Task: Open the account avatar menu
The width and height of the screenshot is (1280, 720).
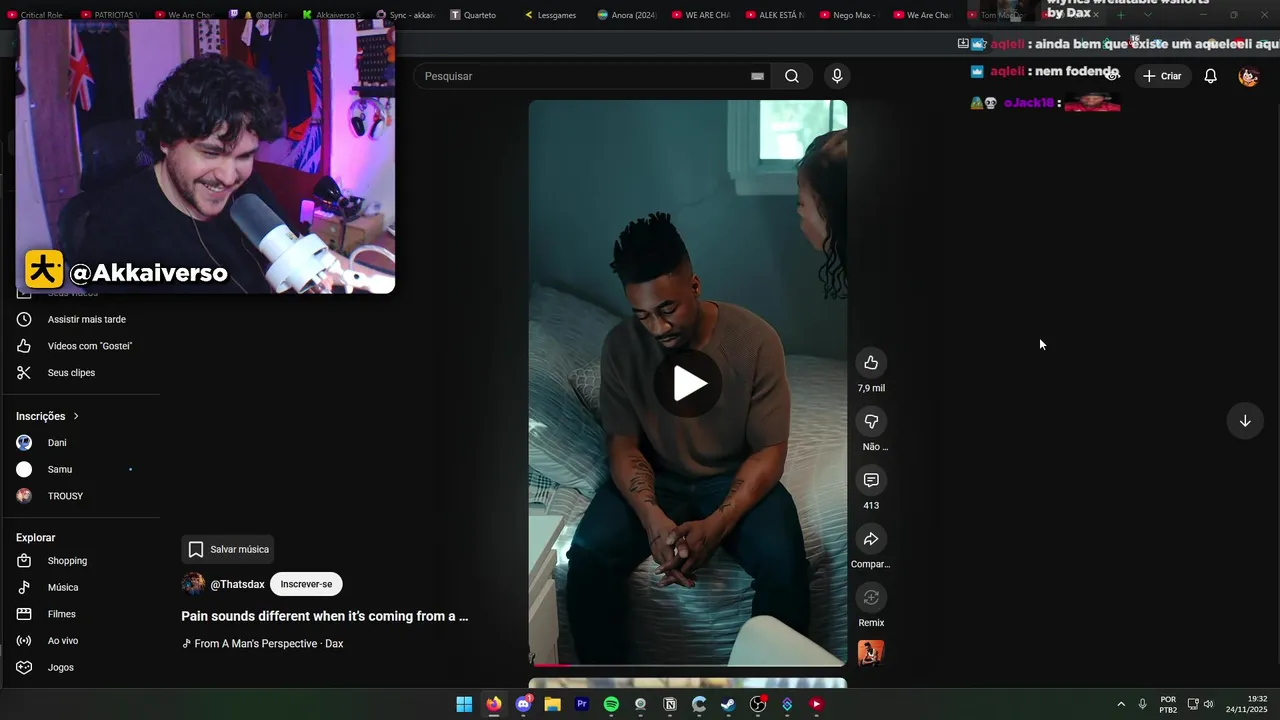Action: pos(1248,76)
